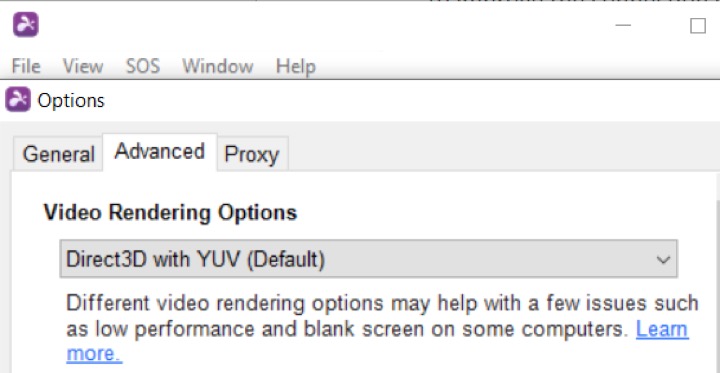Expand the video rendering chevron arrow
The height and width of the screenshot is (373, 720).
point(663,260)
